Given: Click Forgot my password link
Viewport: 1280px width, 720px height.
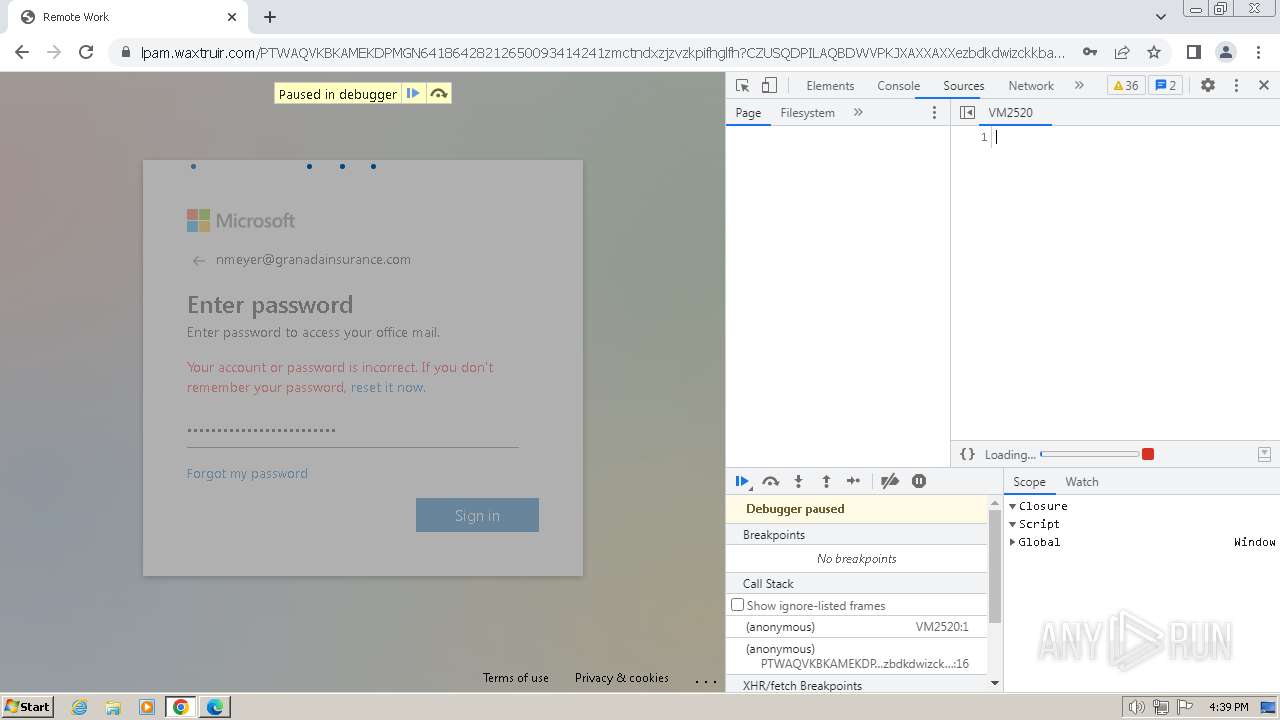Looking at the screenshot, I should pos(247,474).
